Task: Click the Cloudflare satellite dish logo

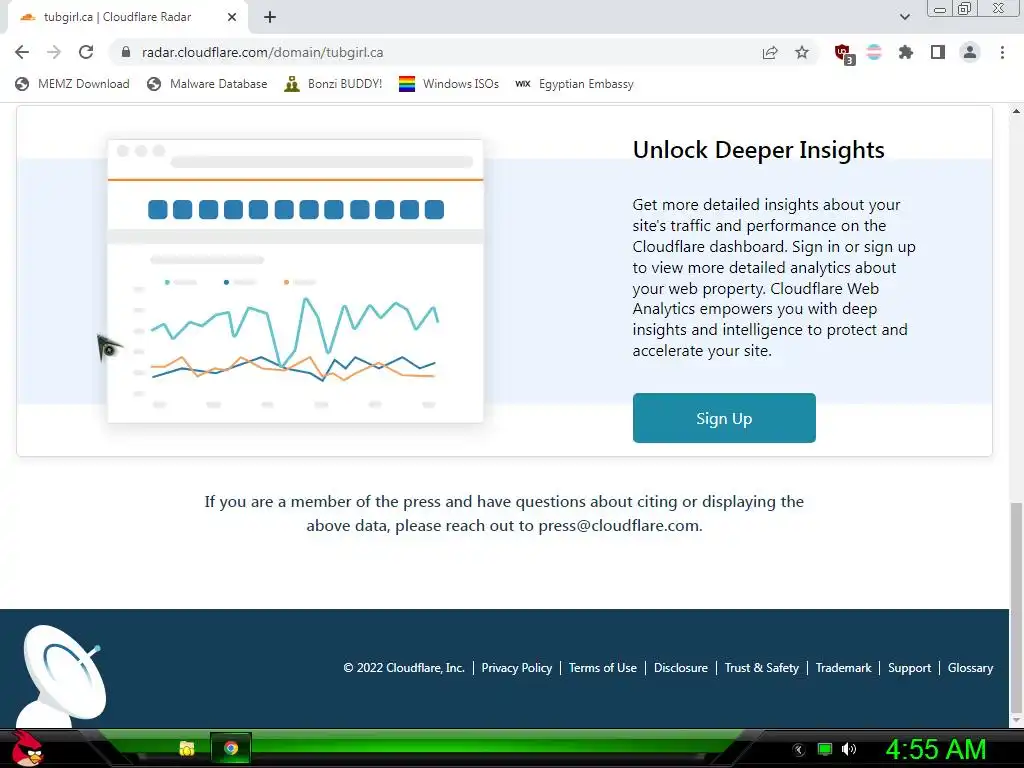Action: click(x=61, y=676)
